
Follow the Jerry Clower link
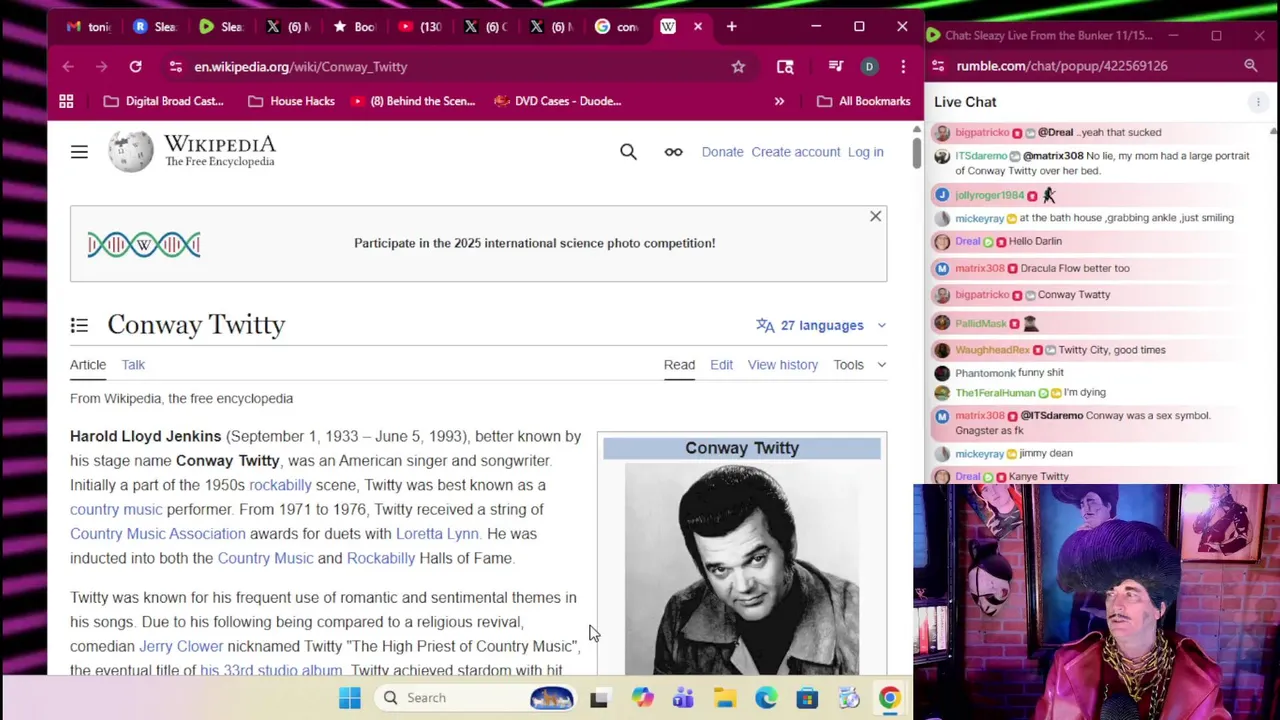tap(181, 646)
